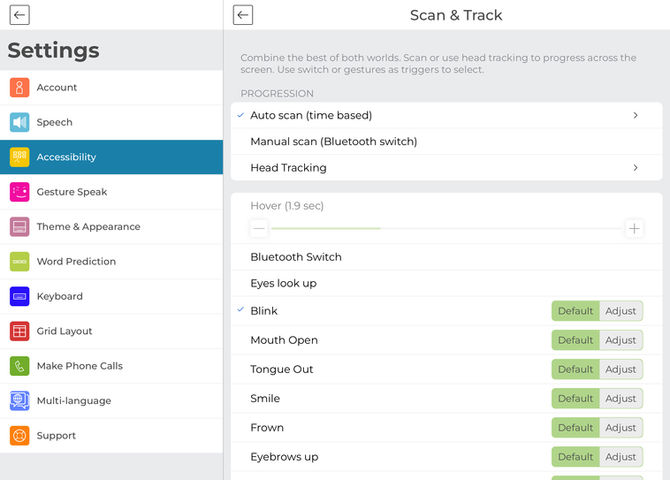Open Gesture Speak pink face icon

click(19, 192)
